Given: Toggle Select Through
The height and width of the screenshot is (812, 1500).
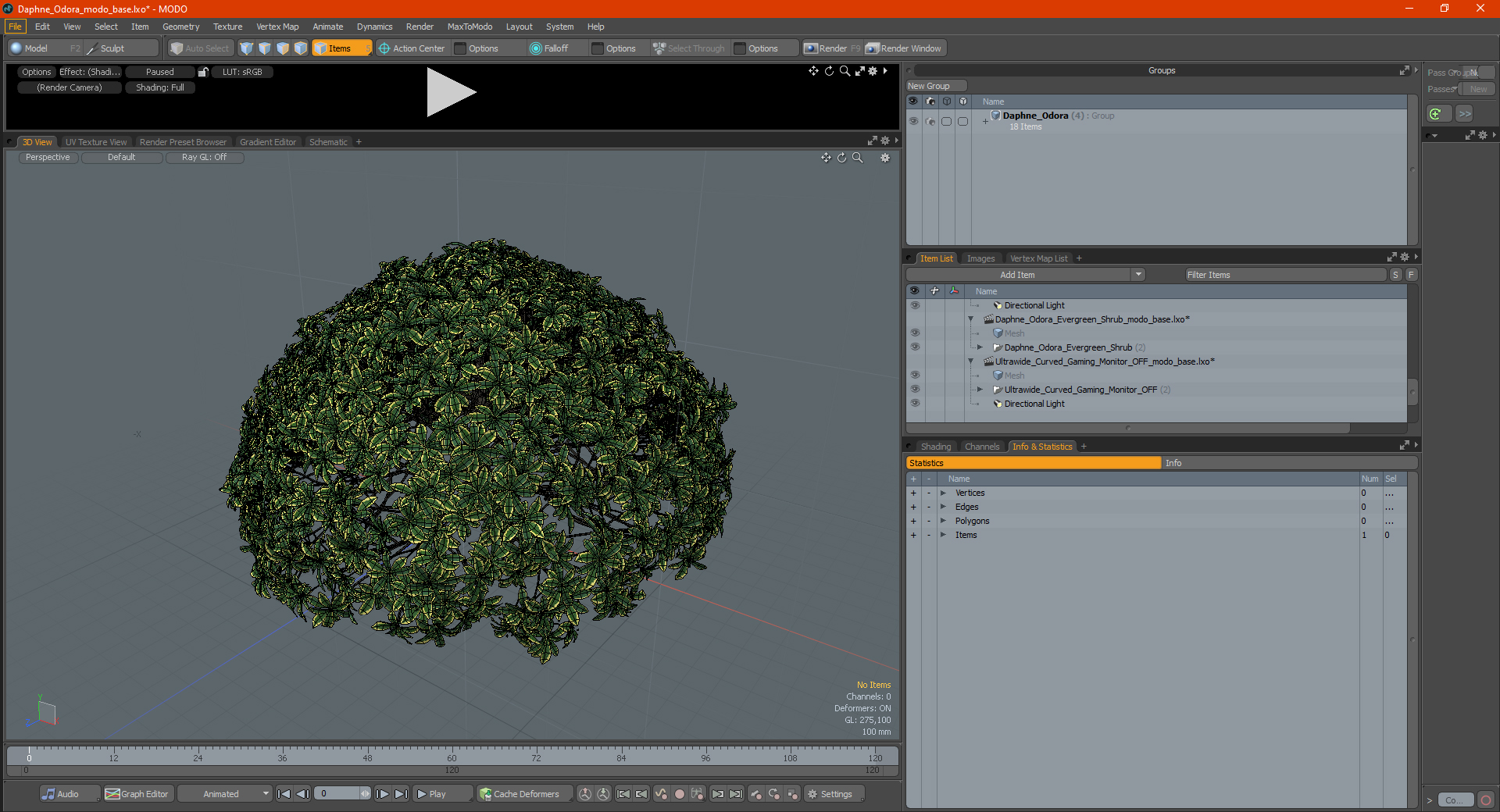Looking at the screenshot, I should 689,48.
